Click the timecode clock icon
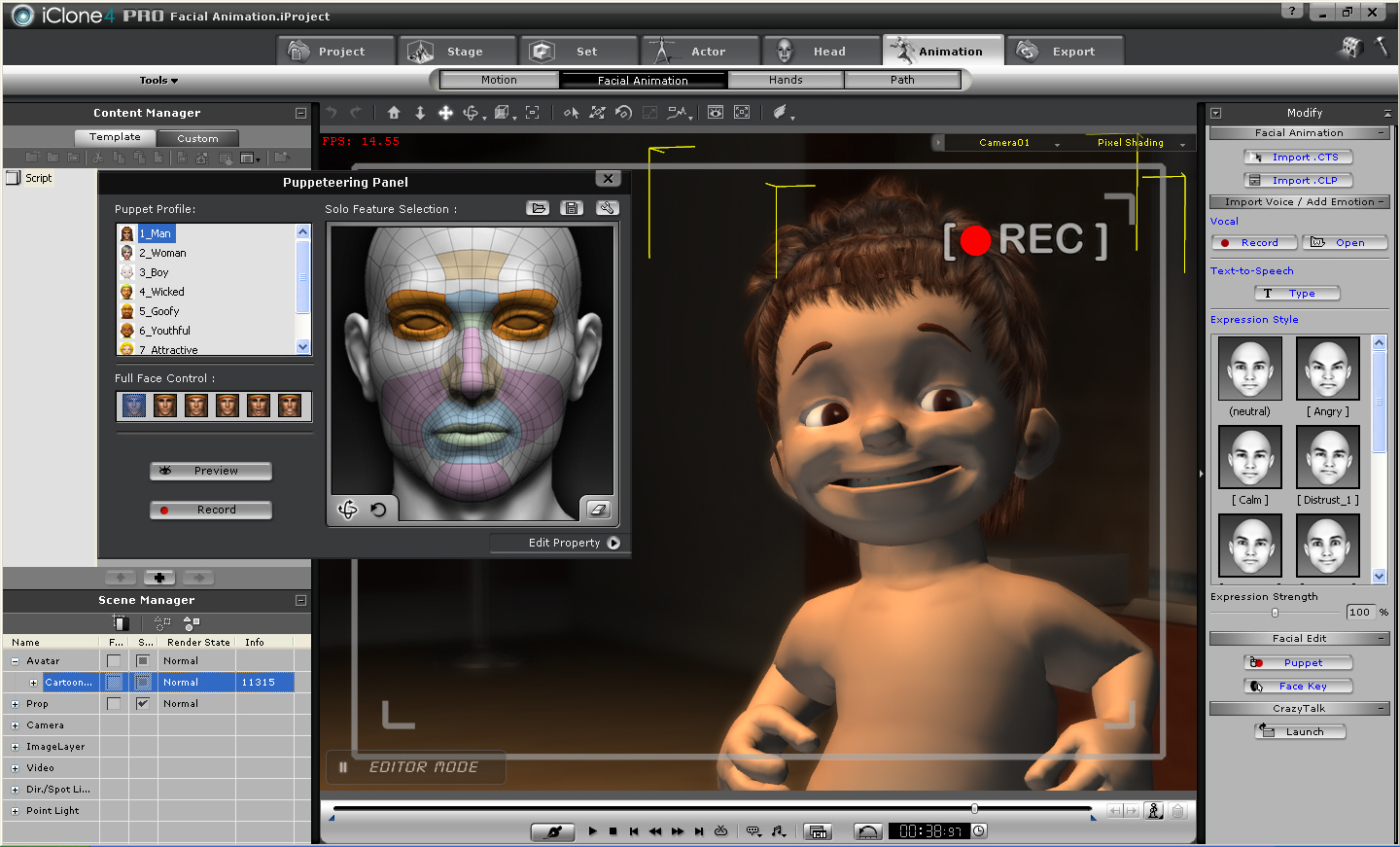Viewport: 1400px width, 847px height. (x=979, y=830)
